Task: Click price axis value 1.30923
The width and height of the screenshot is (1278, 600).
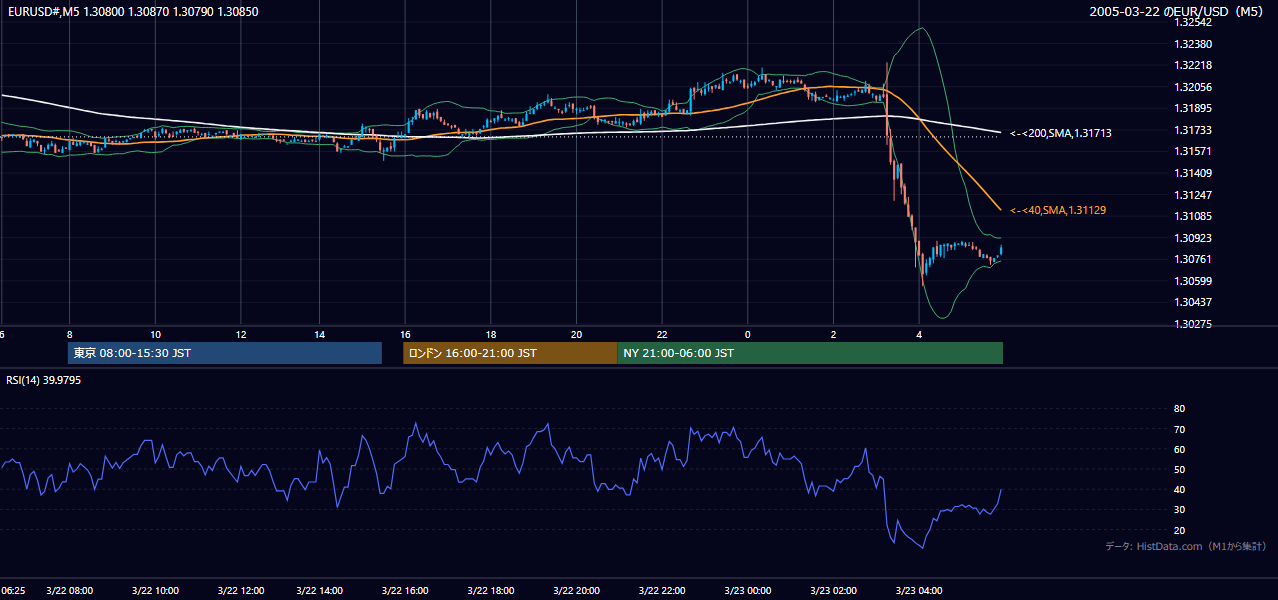Action: (x=1193, y=238)
